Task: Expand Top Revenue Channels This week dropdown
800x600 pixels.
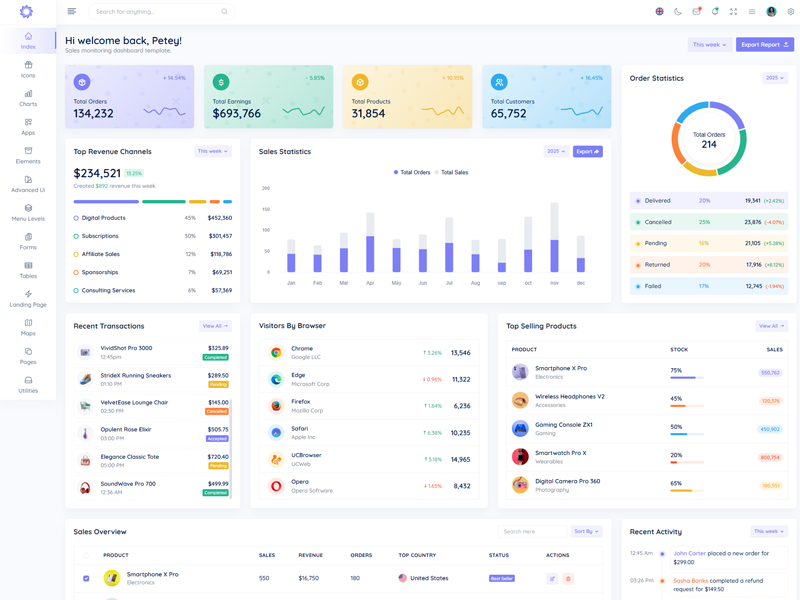Action: point(213,151)
